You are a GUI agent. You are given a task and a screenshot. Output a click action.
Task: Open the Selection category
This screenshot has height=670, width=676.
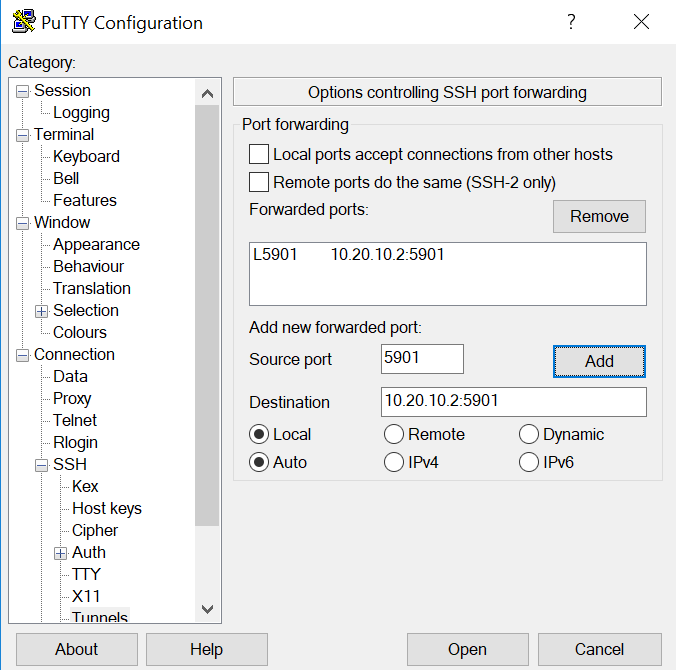tap(86, 310)
